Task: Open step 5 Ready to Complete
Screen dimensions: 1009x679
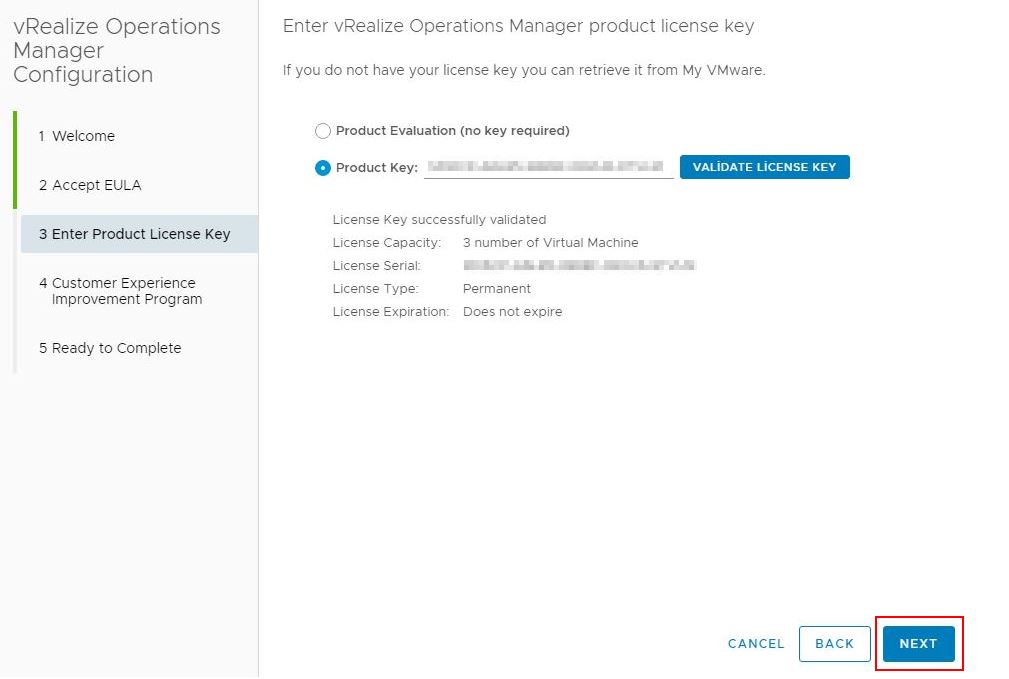Action: [x=110, y=348]
